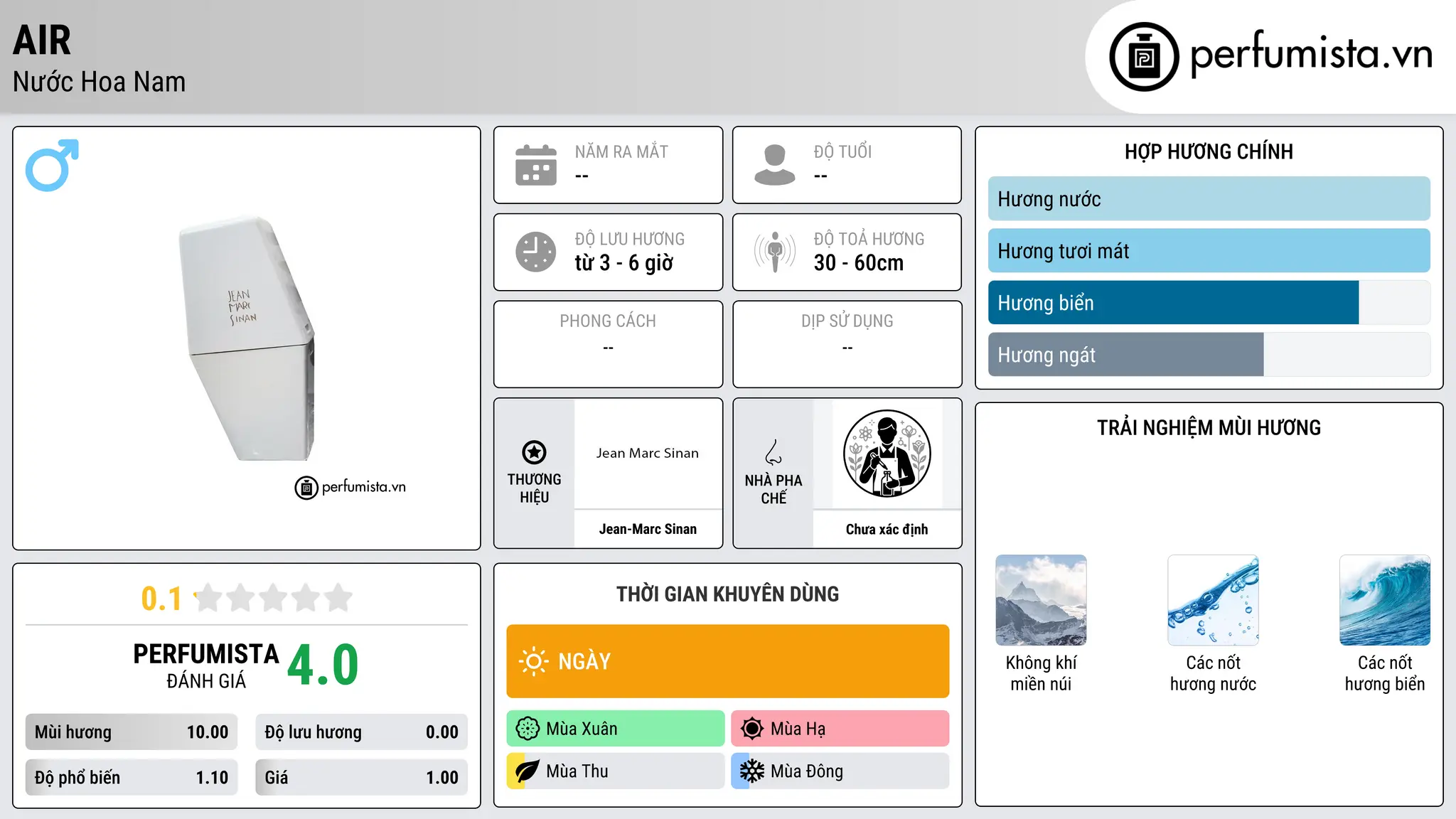Viewport: 1456px width, 819px height.
Task: Click the '30 - 60cm' sillage value
Action: click(859, 263)
